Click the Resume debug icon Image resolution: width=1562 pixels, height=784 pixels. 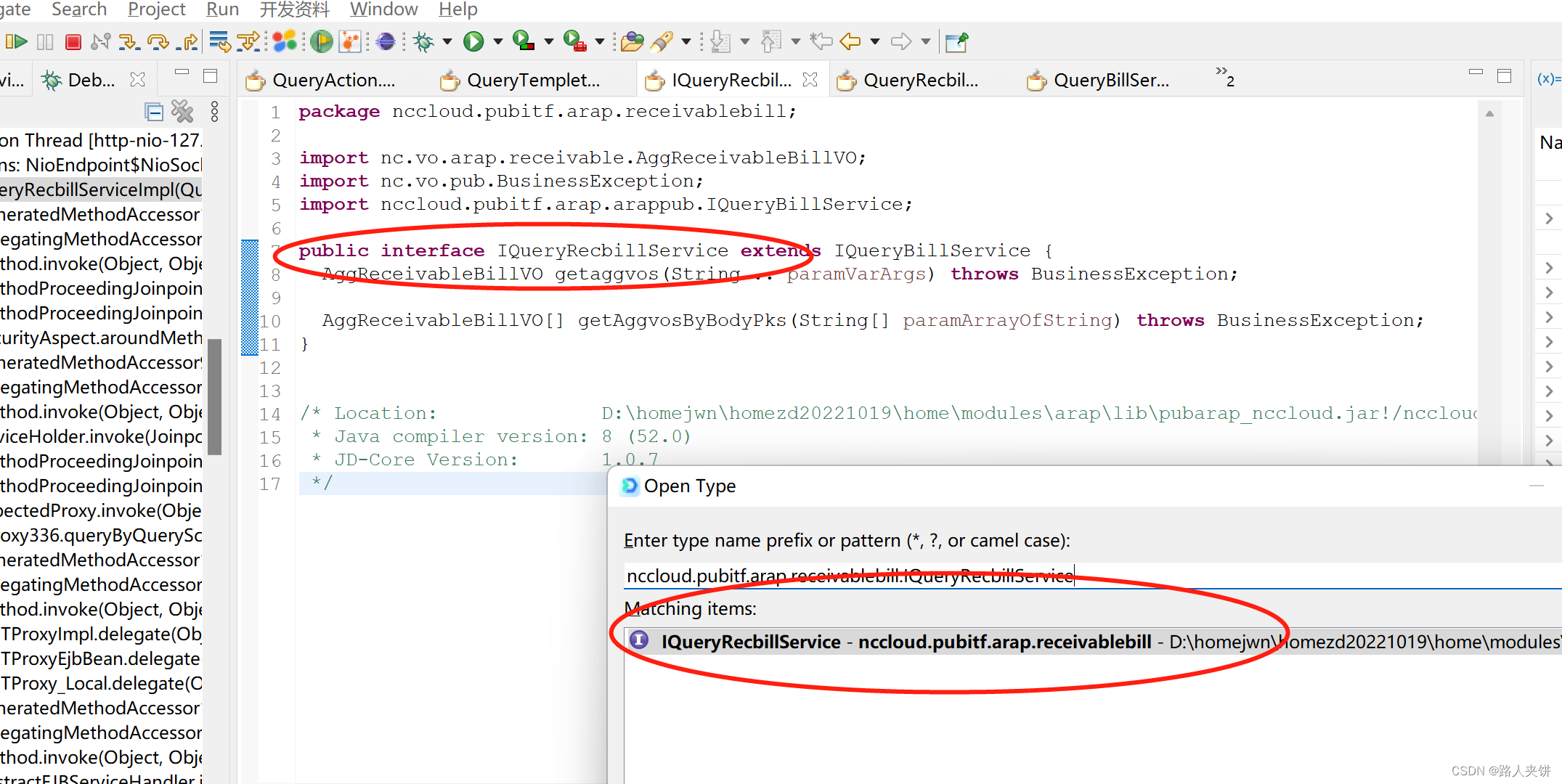tap(17, 41)
